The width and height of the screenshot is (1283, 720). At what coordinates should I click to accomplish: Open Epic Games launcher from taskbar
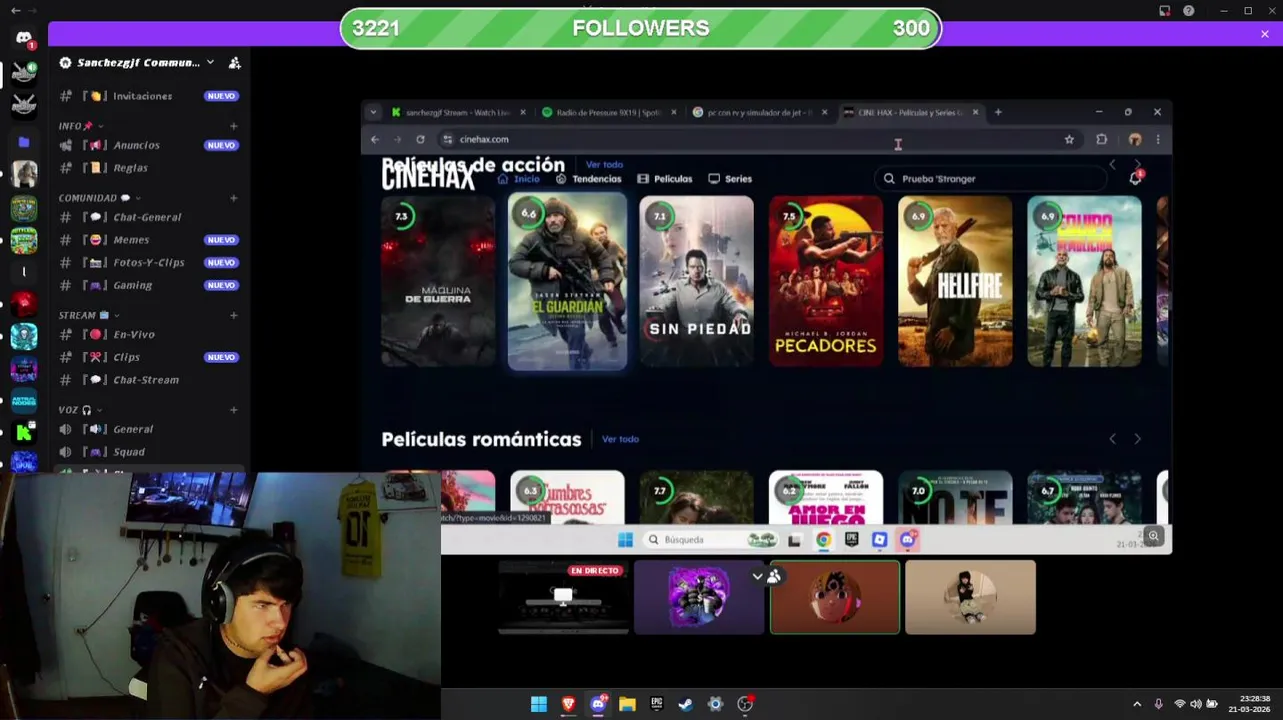coord(657,704)
